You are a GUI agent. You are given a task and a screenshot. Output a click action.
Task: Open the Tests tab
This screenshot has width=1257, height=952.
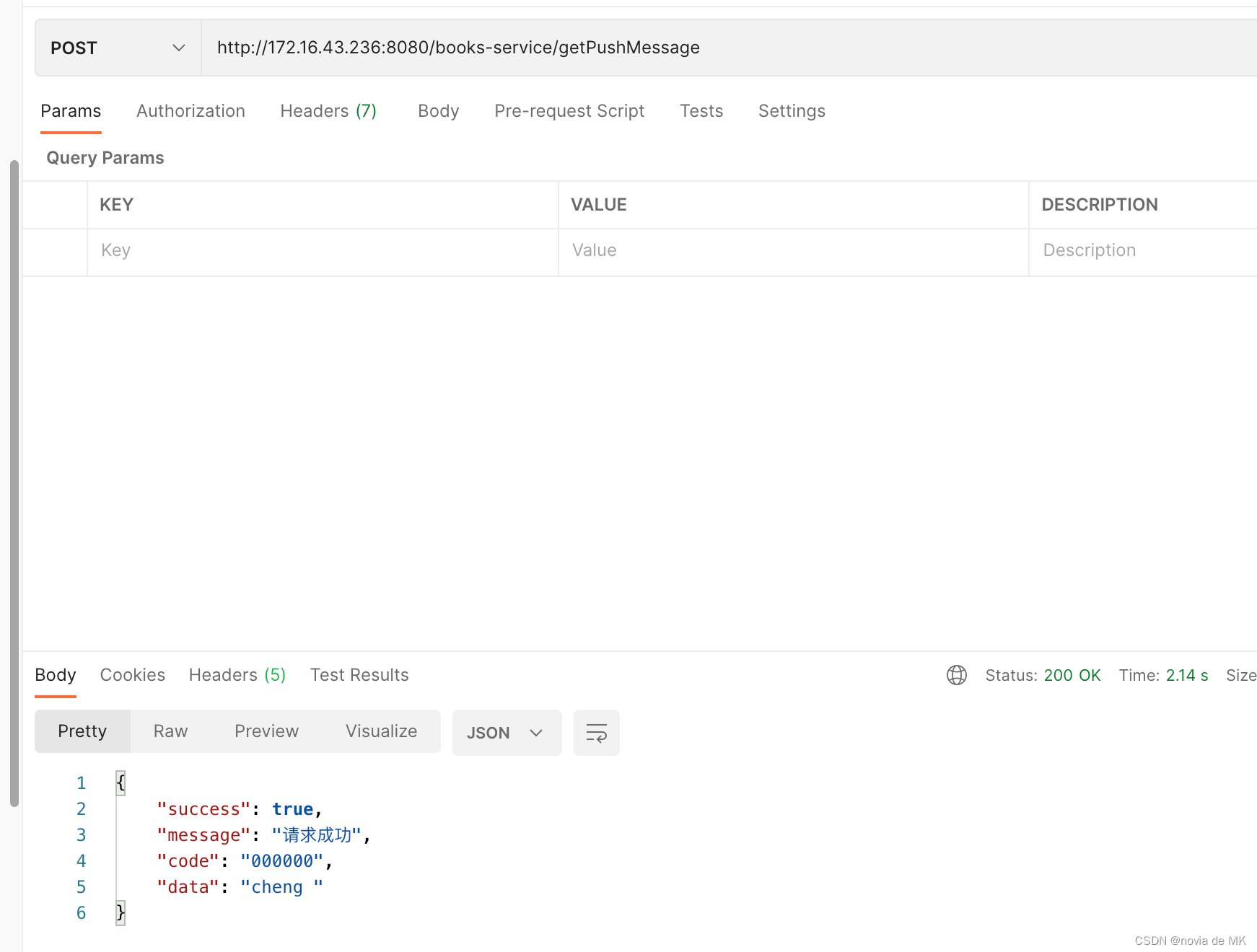701,111
